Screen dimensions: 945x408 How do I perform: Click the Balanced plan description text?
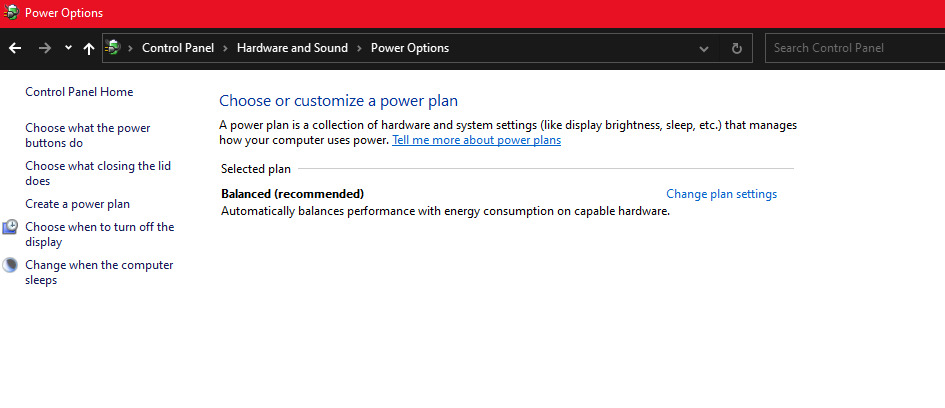[445, 212]
